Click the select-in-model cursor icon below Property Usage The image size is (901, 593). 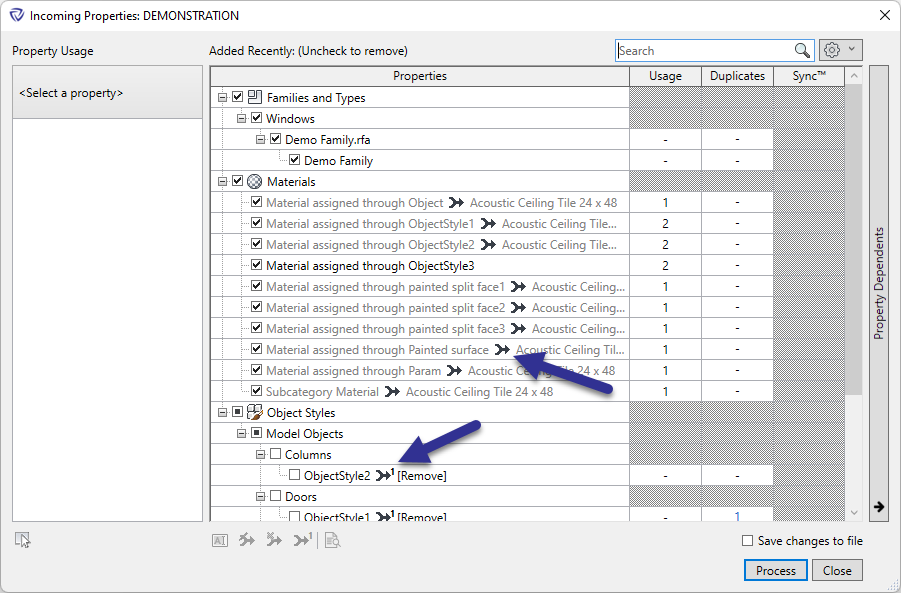point(22,540)
